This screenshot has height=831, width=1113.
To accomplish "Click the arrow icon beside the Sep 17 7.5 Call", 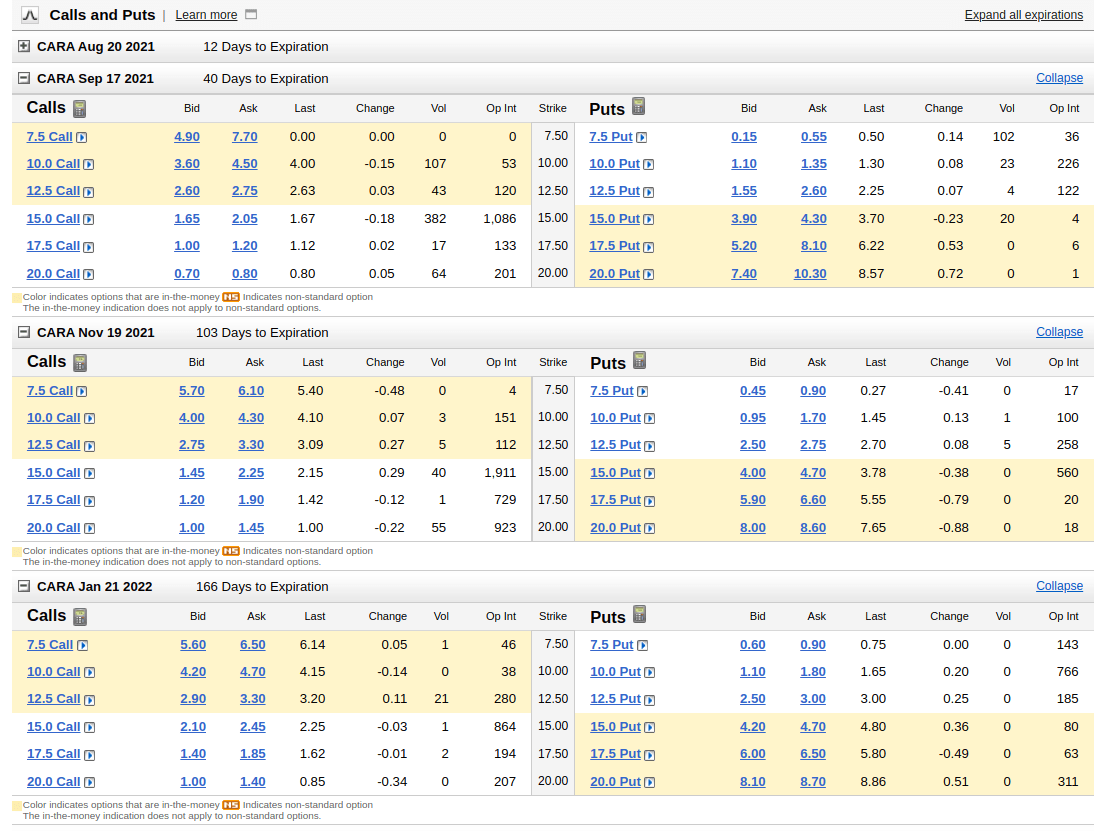I will click(x=82, y=138).
